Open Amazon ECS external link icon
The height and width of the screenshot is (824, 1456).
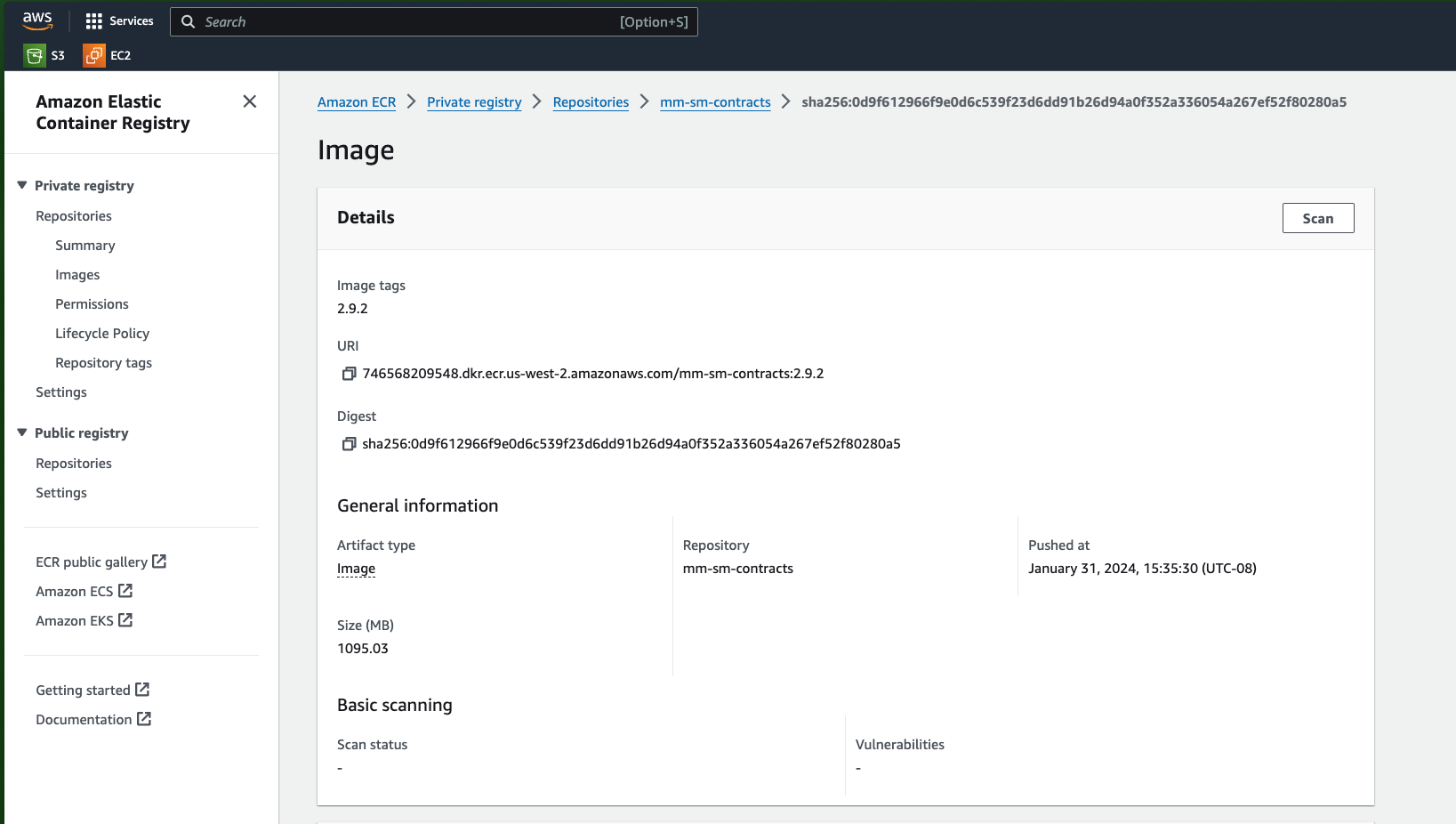(x=125, y=591)
